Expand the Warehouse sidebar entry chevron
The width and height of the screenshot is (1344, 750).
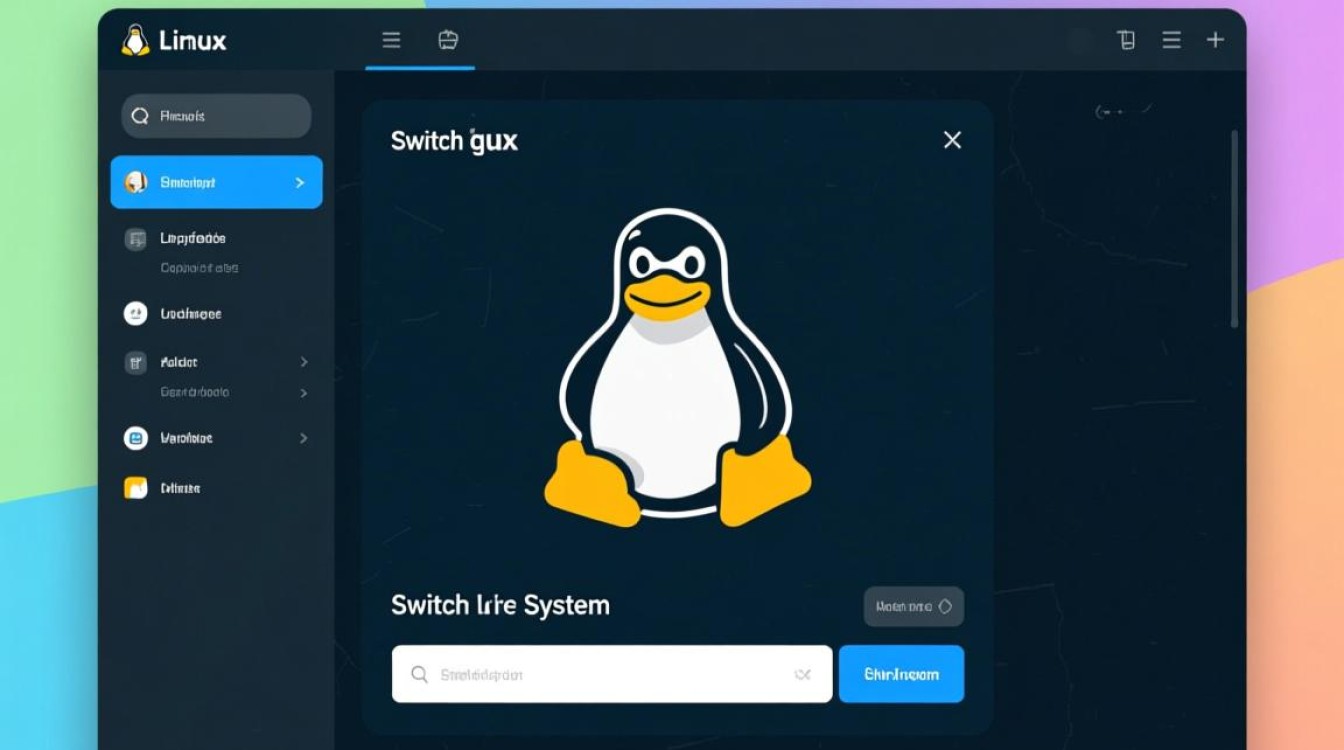(x=304, y=438)
